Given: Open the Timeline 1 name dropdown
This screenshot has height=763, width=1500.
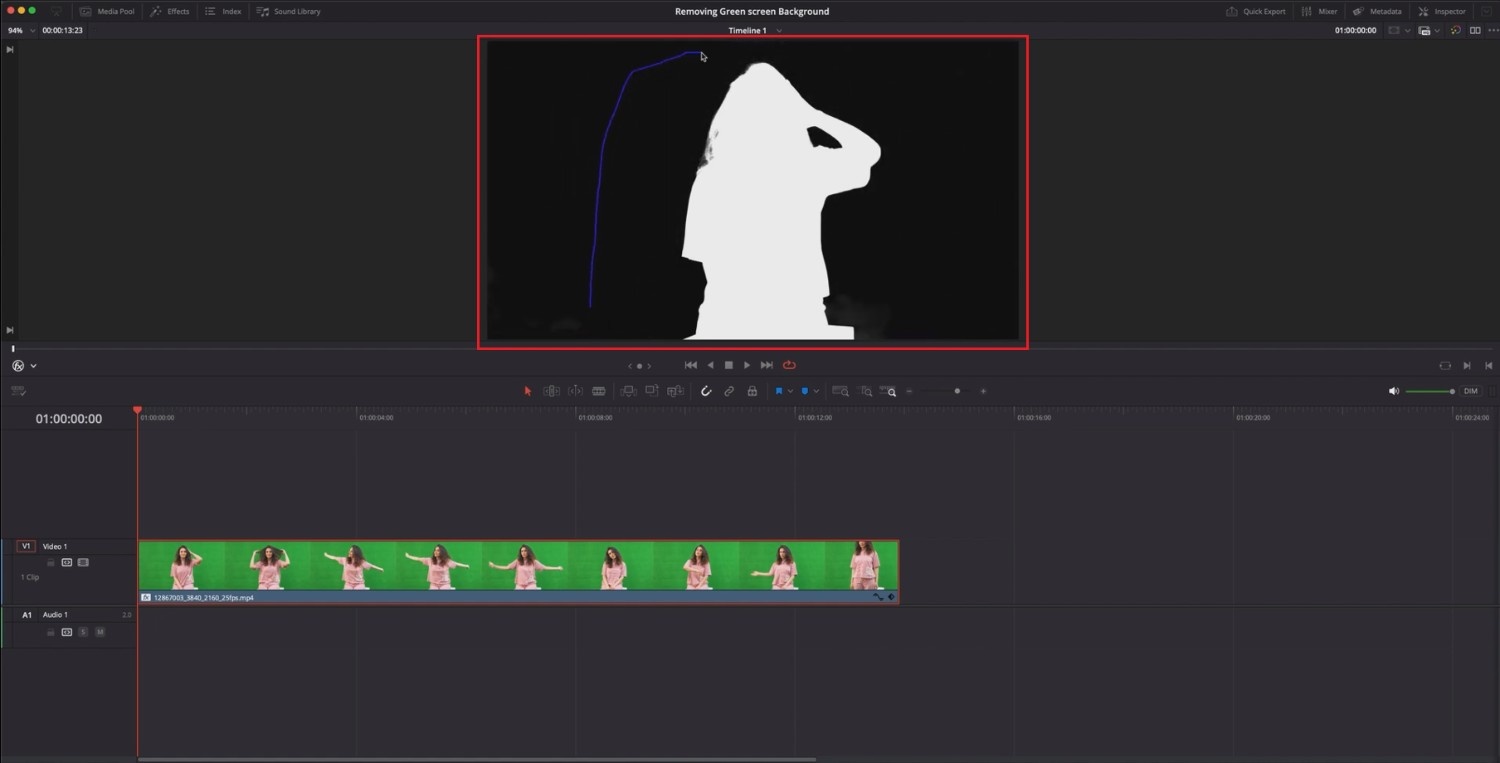Looking at the screenshot, I should point(779,31).
